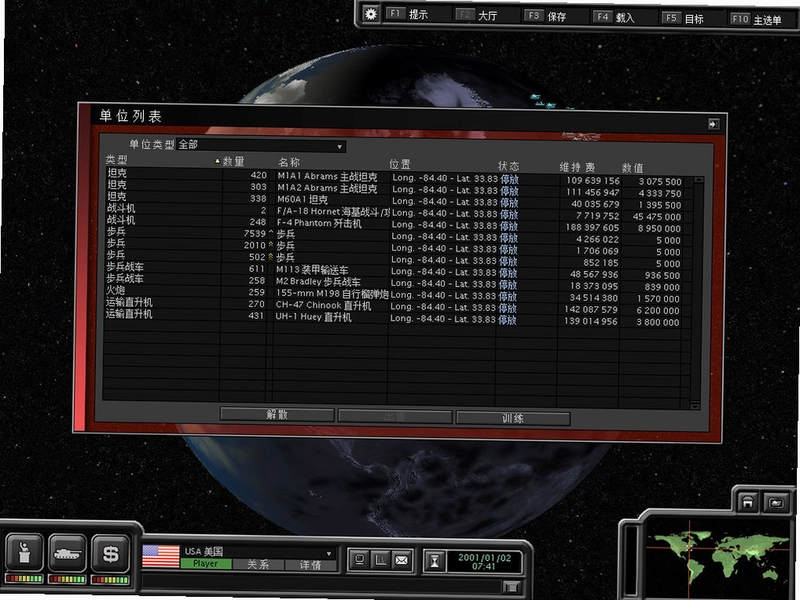Click the military status color indicator bar
Image resolution: width=800 pixels, height=600 pixels.
[67, 579]
